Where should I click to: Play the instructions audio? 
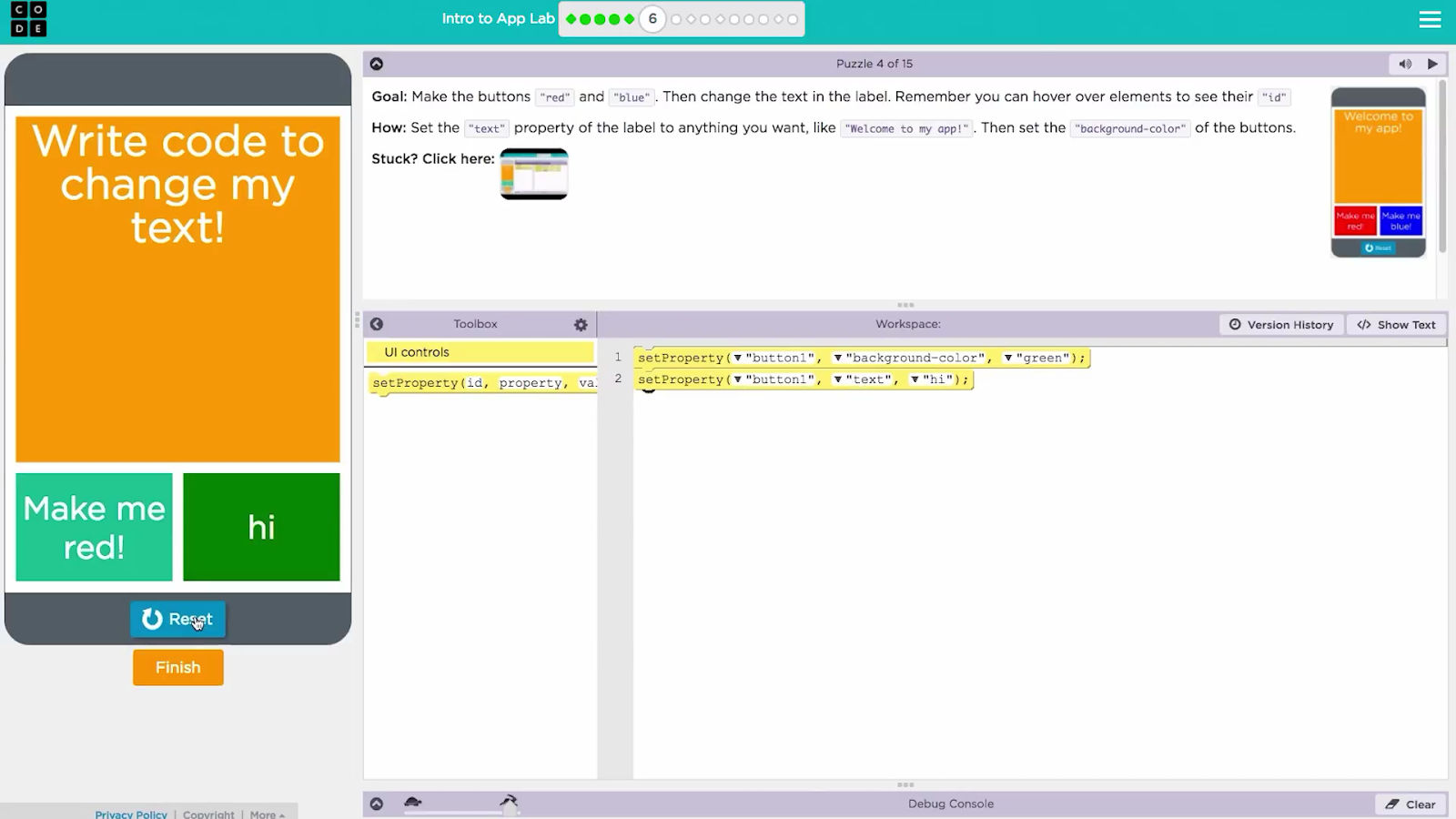pyautogui.click(x=1432, y=64)
